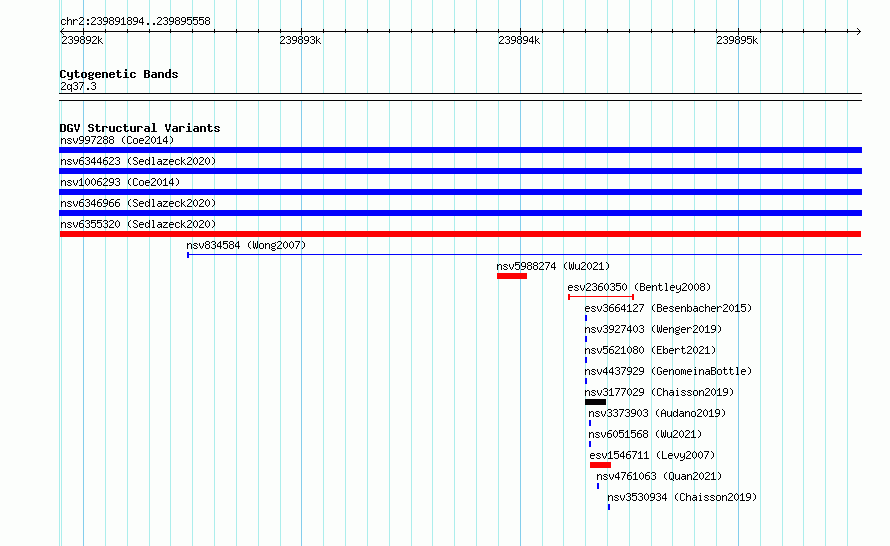Click the nsv3177029 (Chaisson2019) label

coord(659,392)
